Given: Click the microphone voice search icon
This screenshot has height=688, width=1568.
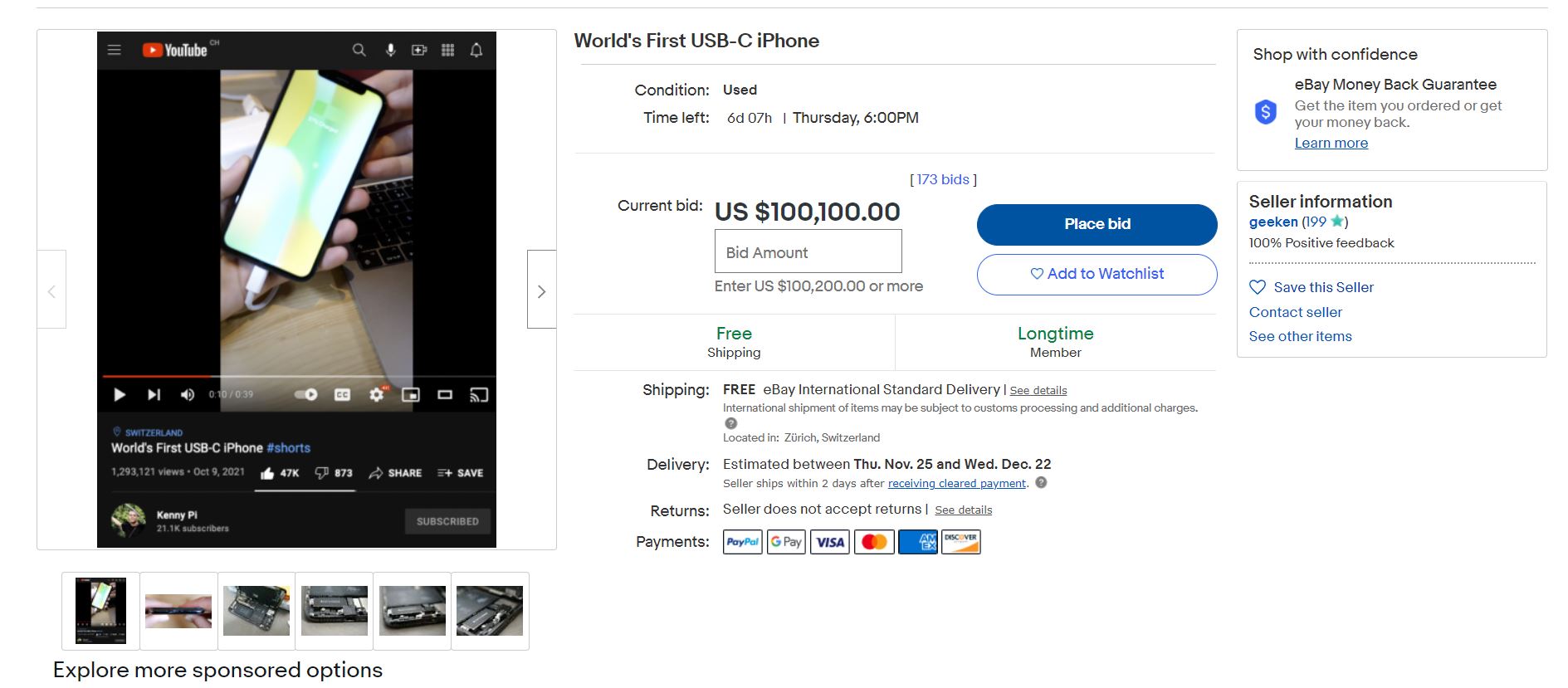Looking at the screenshot, I should [x=390, y=50].
